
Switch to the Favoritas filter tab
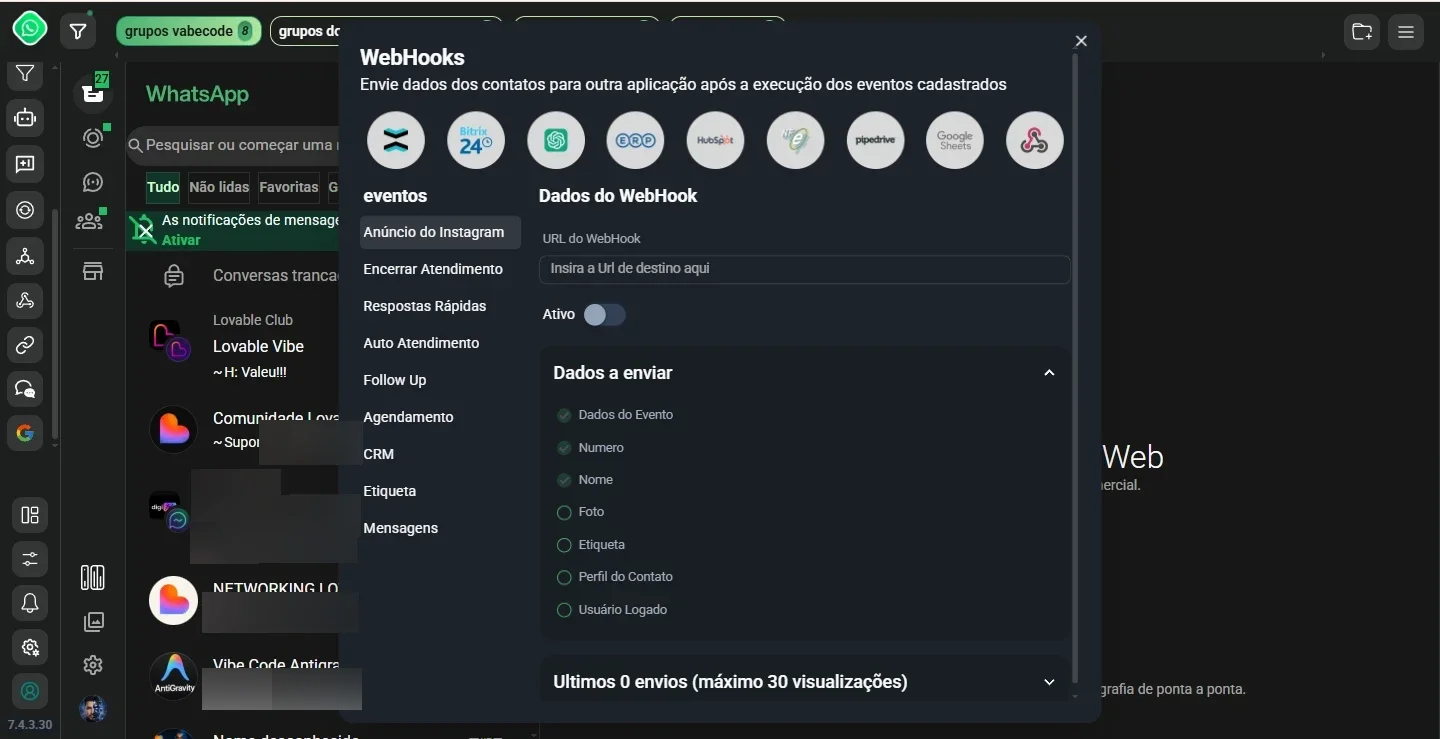pyautogui.click(x=289, y=187)
